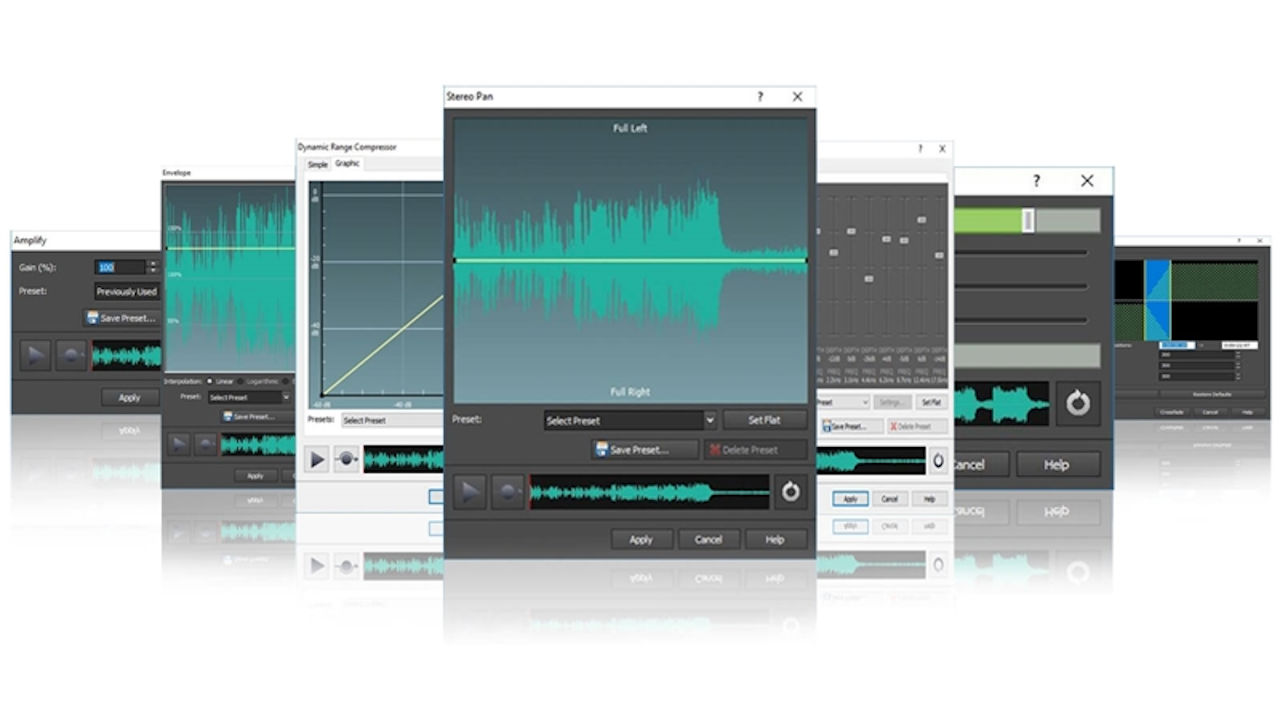The width and height of the screenshot is (1280, 720).
Task: Adjust the green slider handle in sixth dialog
Action: 1027,221
